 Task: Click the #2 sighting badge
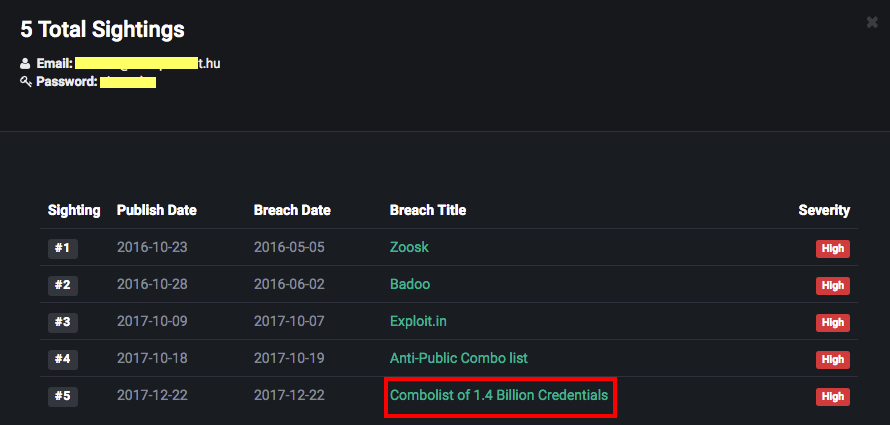click(63, 285)
